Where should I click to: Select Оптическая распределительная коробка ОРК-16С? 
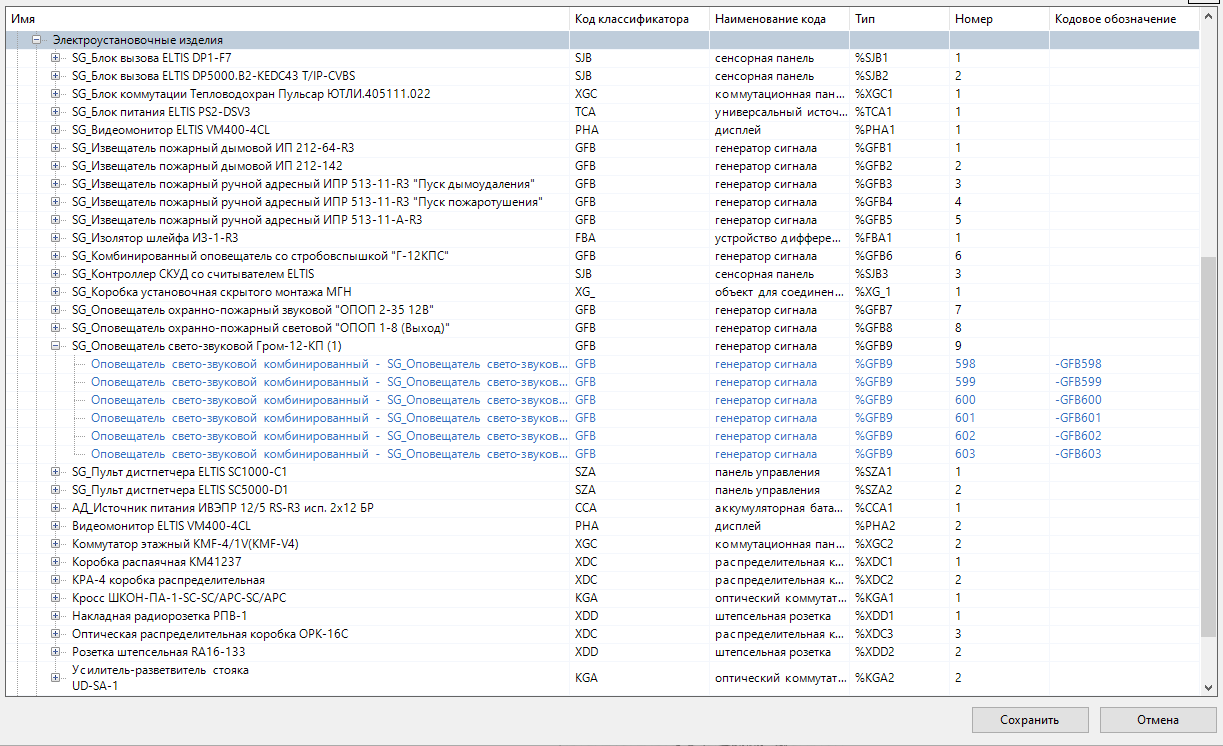click(x=210, y=634)
